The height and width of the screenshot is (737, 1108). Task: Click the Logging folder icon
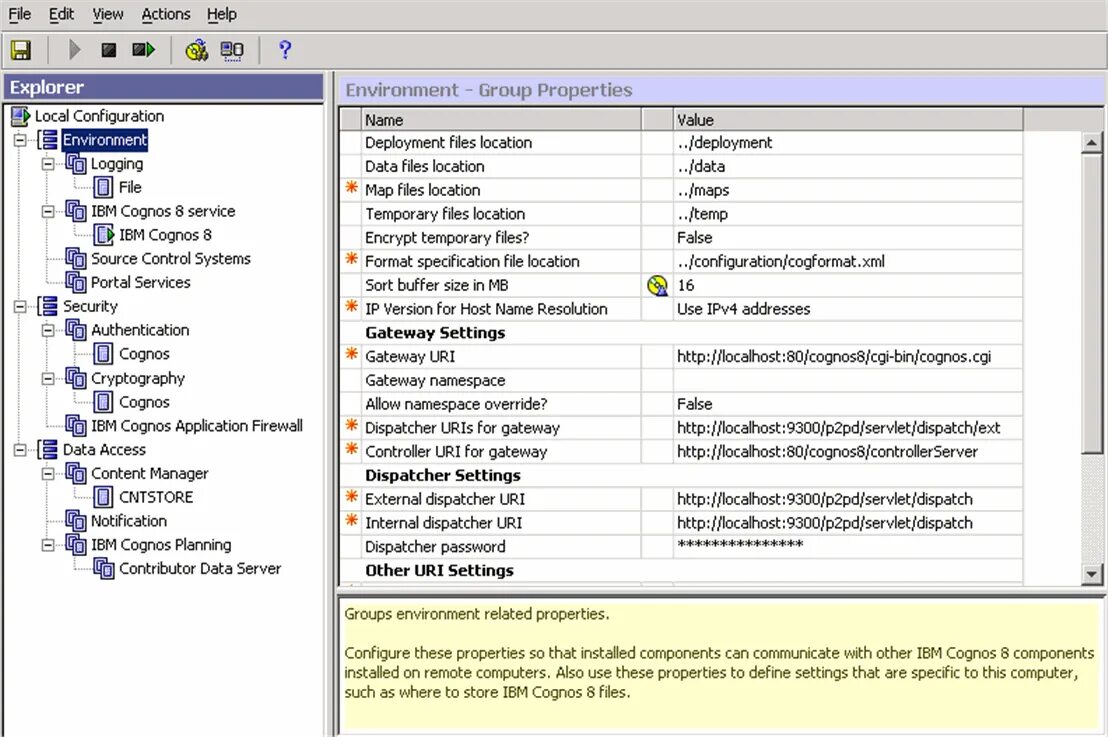pos(76,164)
